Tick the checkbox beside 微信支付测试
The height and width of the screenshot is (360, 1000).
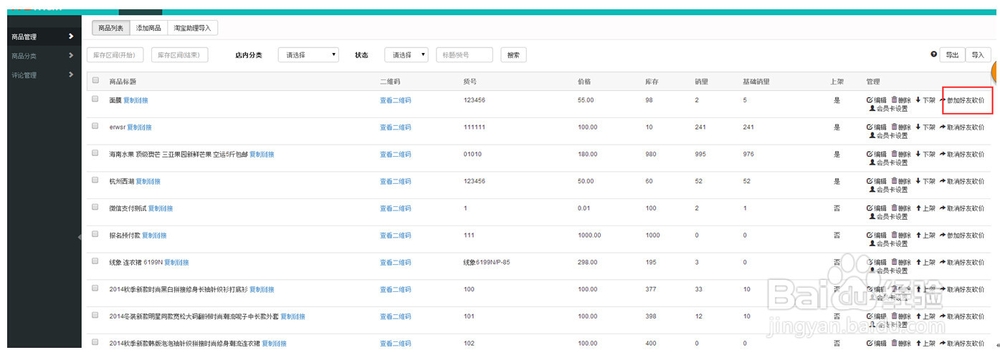95,207
